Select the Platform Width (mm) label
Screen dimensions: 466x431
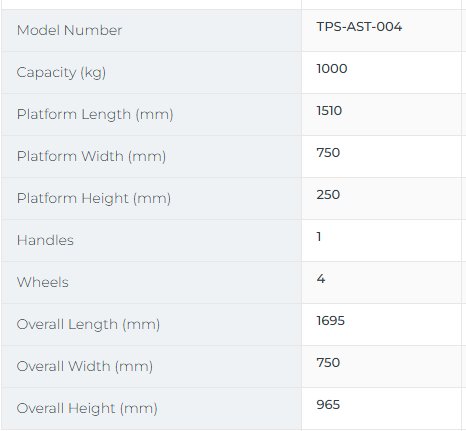(91, 157)
